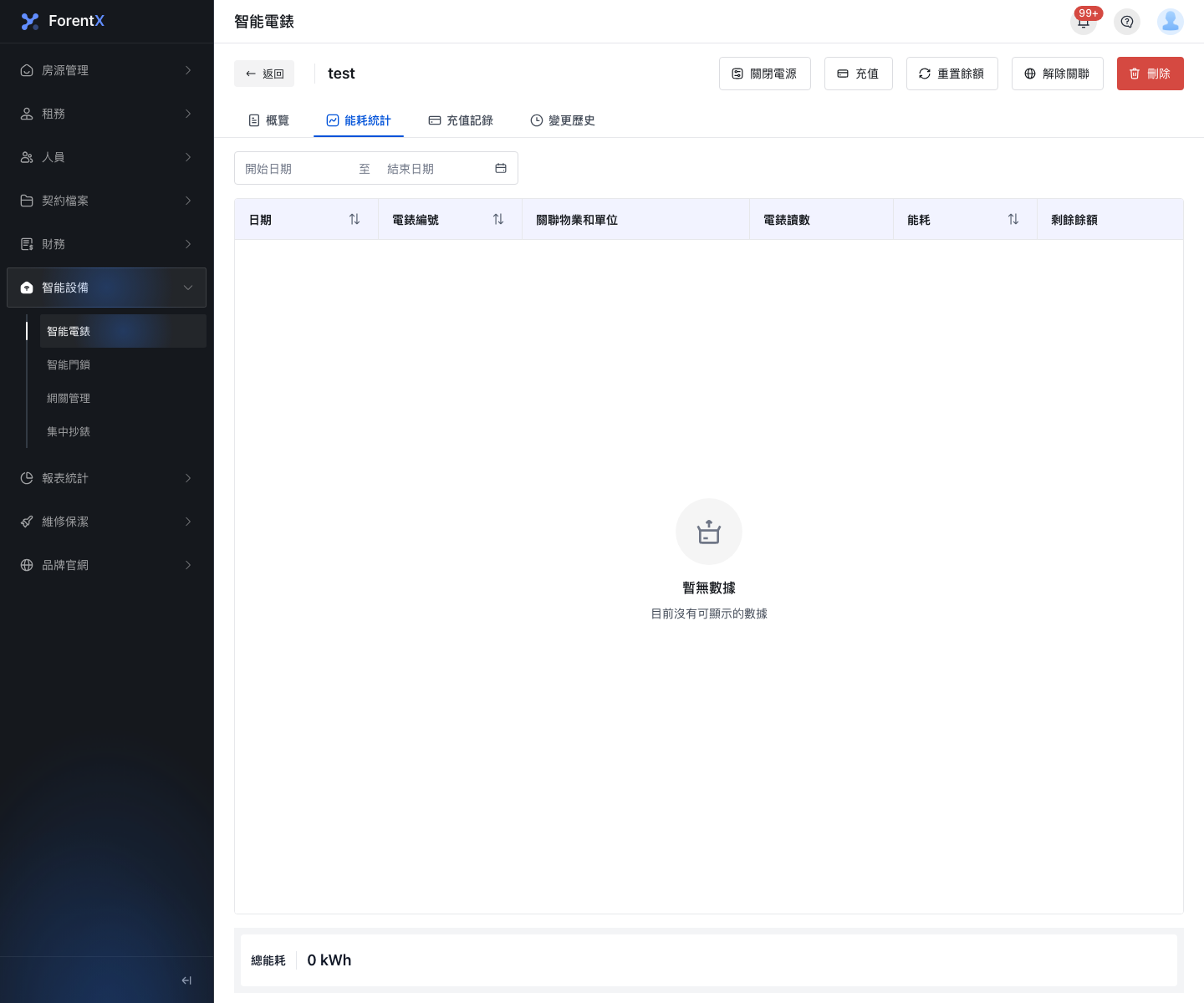Click the 品牌官網 globe icon
This screenshot has height=1003, width=1204.
(x=27, y=565)
